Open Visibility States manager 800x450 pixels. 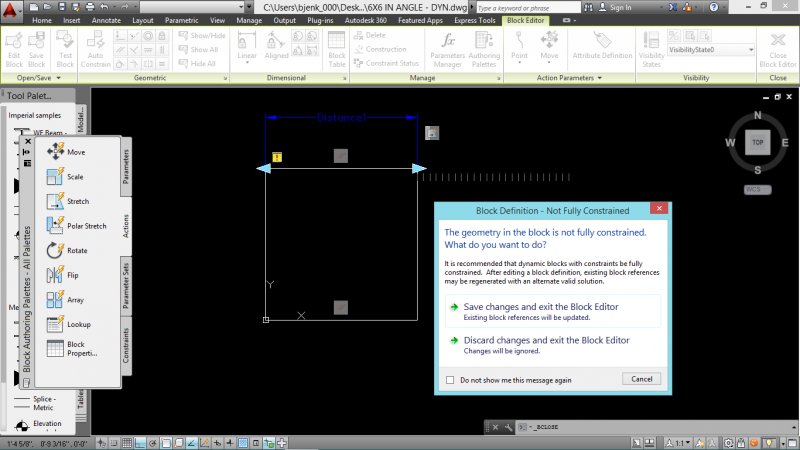(651, 49)
